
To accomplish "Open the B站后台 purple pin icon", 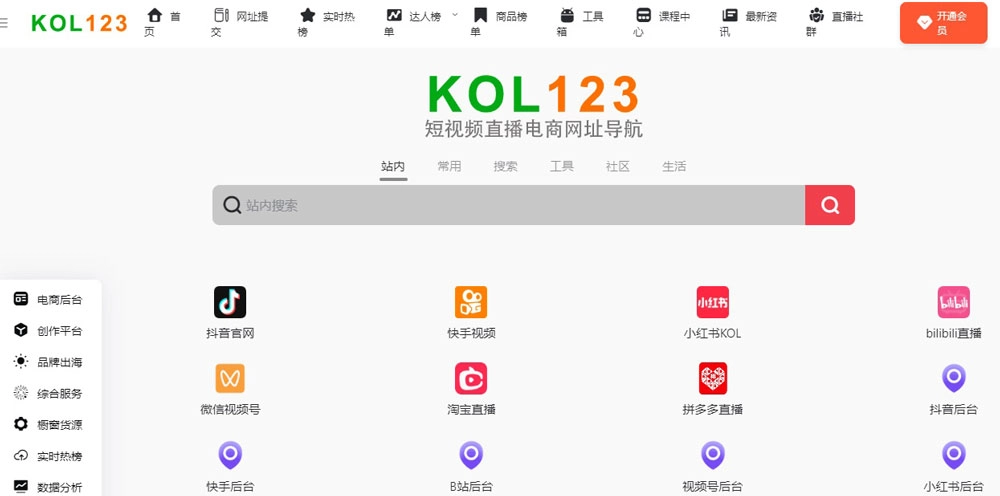I will 471,455.
